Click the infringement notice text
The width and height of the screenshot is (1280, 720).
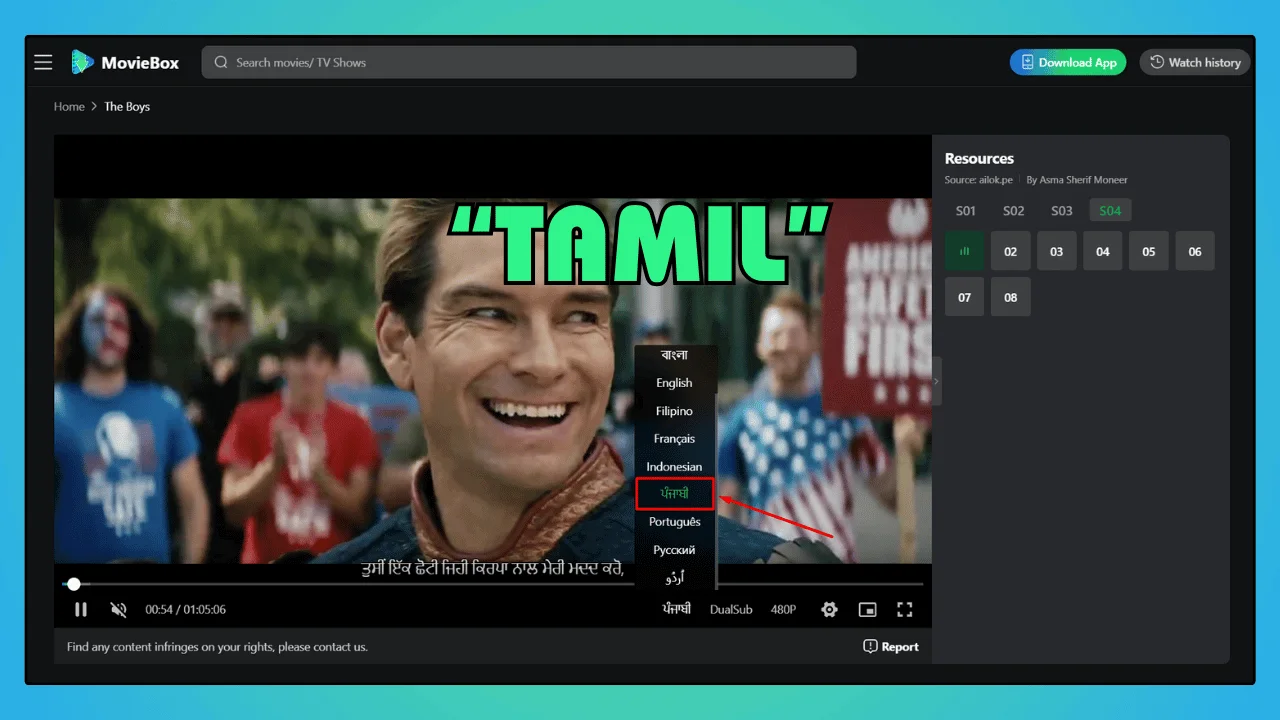[217, 647]
